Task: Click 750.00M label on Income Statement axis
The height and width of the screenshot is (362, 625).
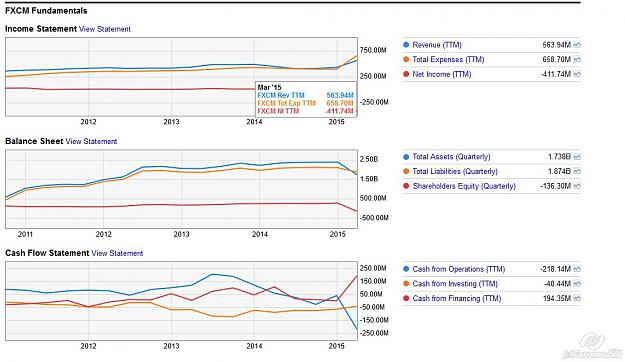Action: click(373, 50)
